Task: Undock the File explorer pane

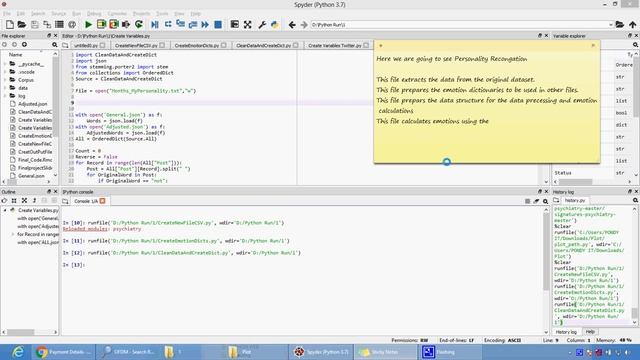Action: point(49,36)
